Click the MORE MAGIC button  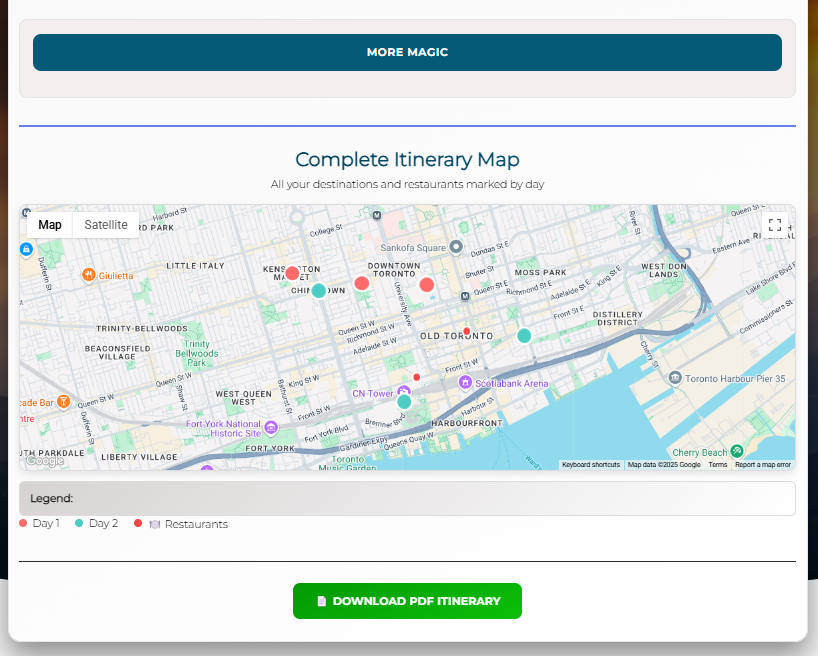point(407,52)
